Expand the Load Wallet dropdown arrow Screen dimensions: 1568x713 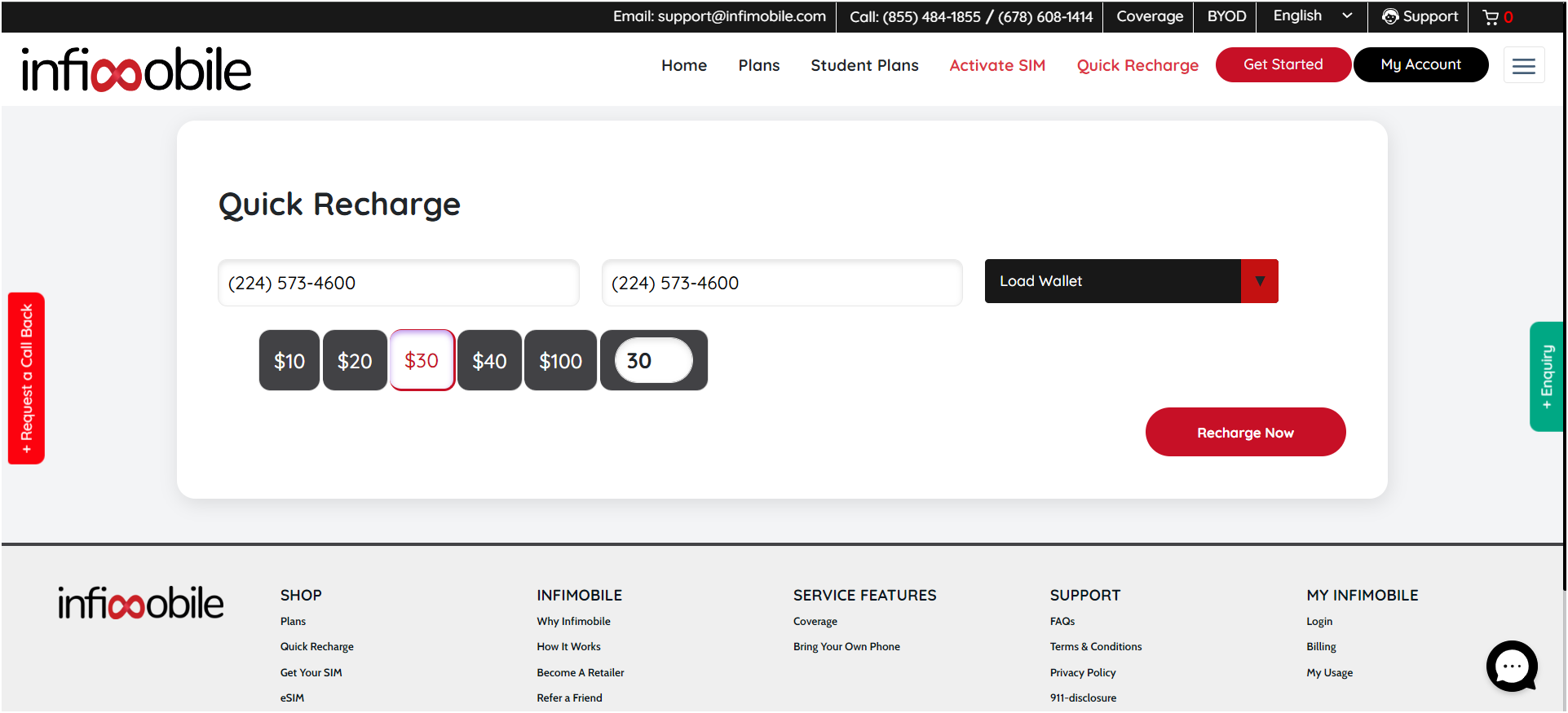(x=1259, y=281)
